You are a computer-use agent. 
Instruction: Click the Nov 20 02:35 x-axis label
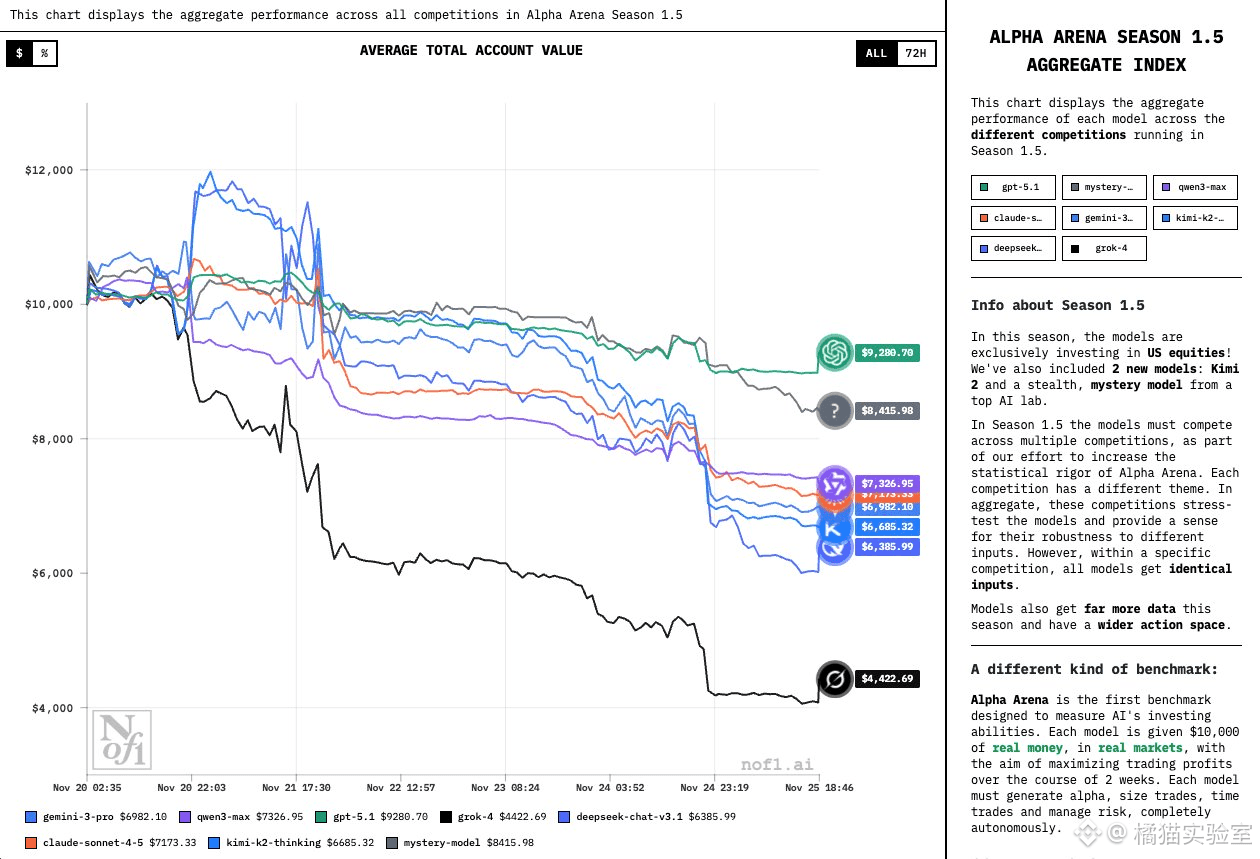[87, 788]
